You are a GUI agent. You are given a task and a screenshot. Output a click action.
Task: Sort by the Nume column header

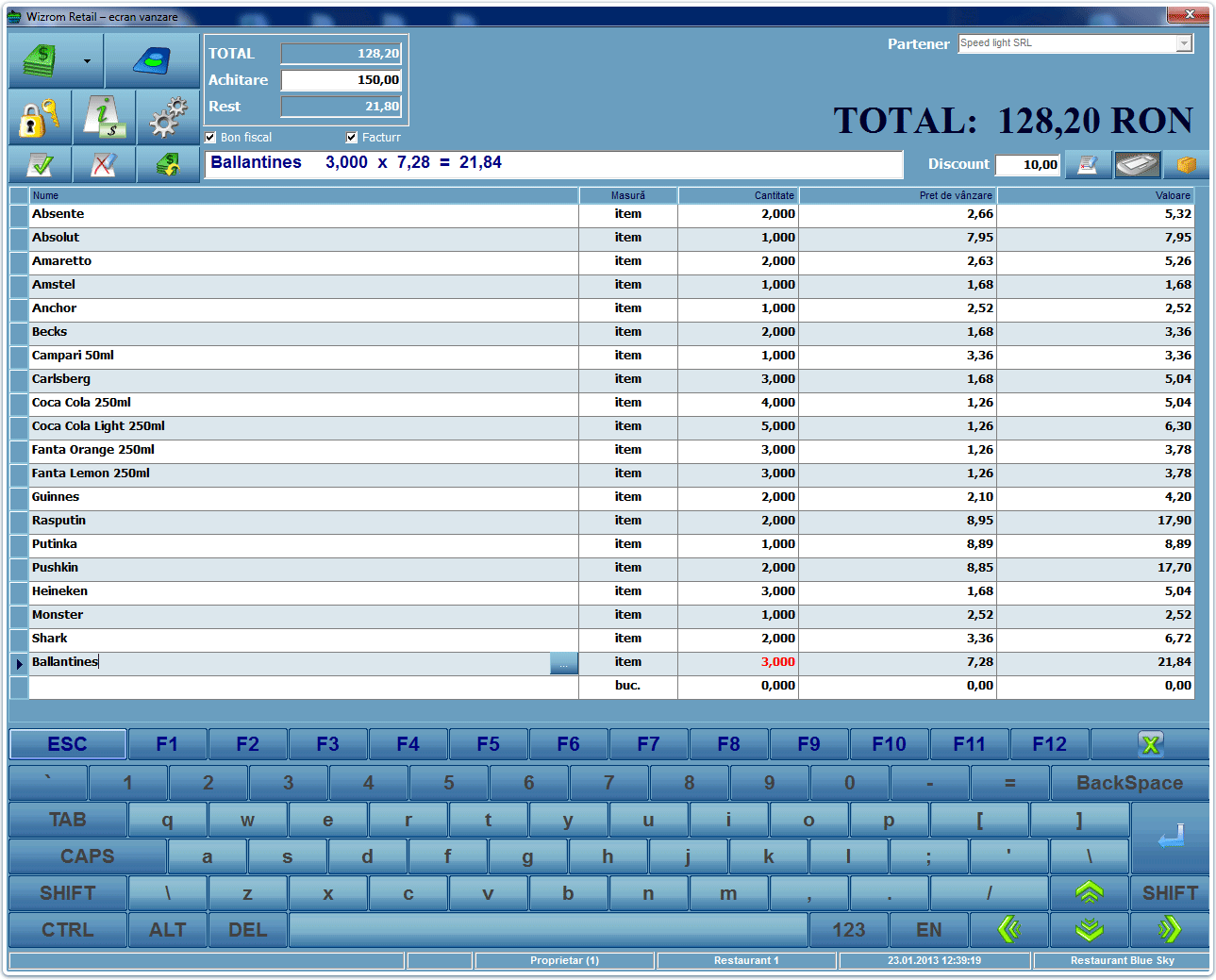[x=304, y=195]
